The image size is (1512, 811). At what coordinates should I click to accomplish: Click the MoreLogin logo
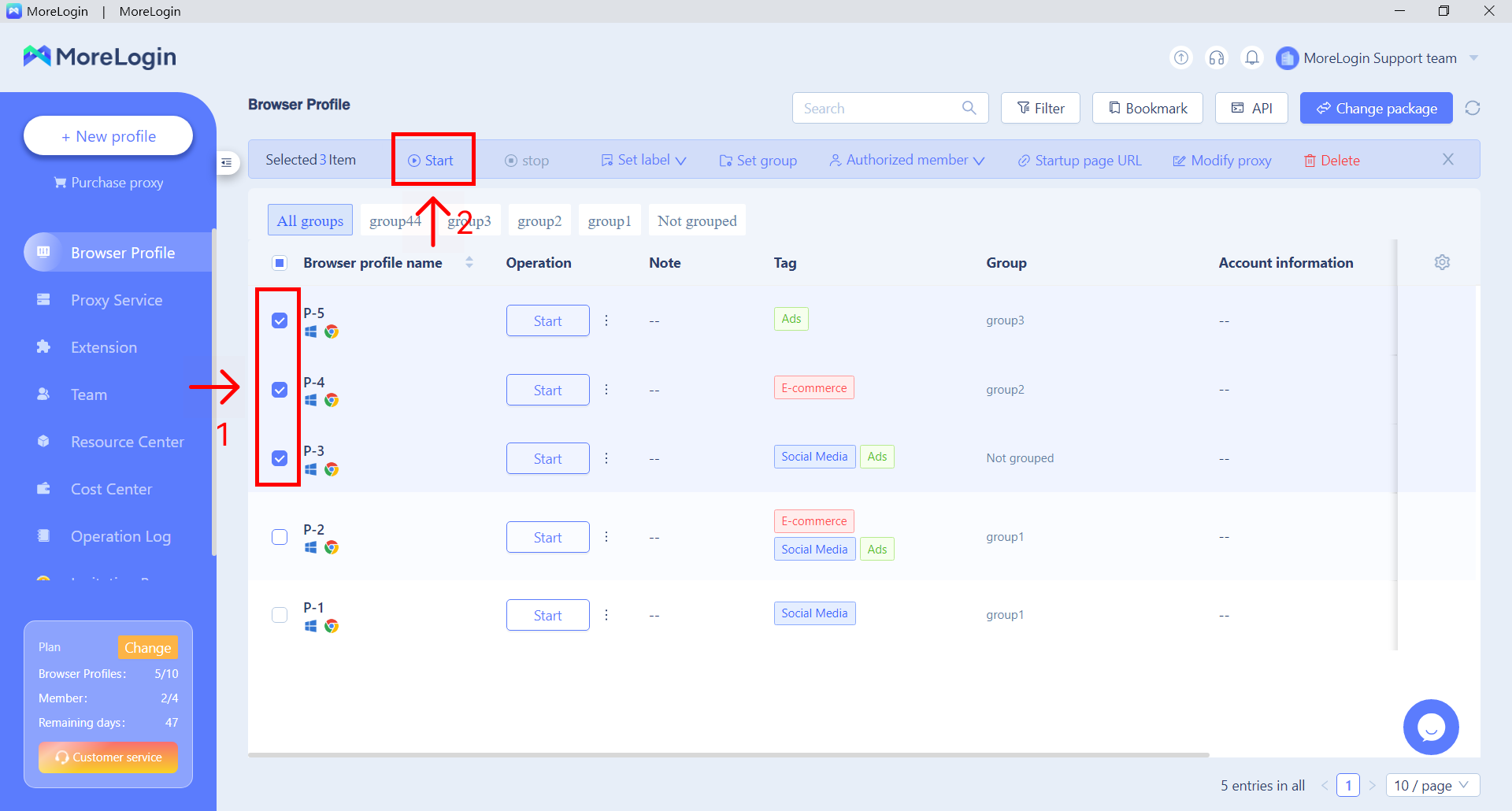click(x=99, y=57)
